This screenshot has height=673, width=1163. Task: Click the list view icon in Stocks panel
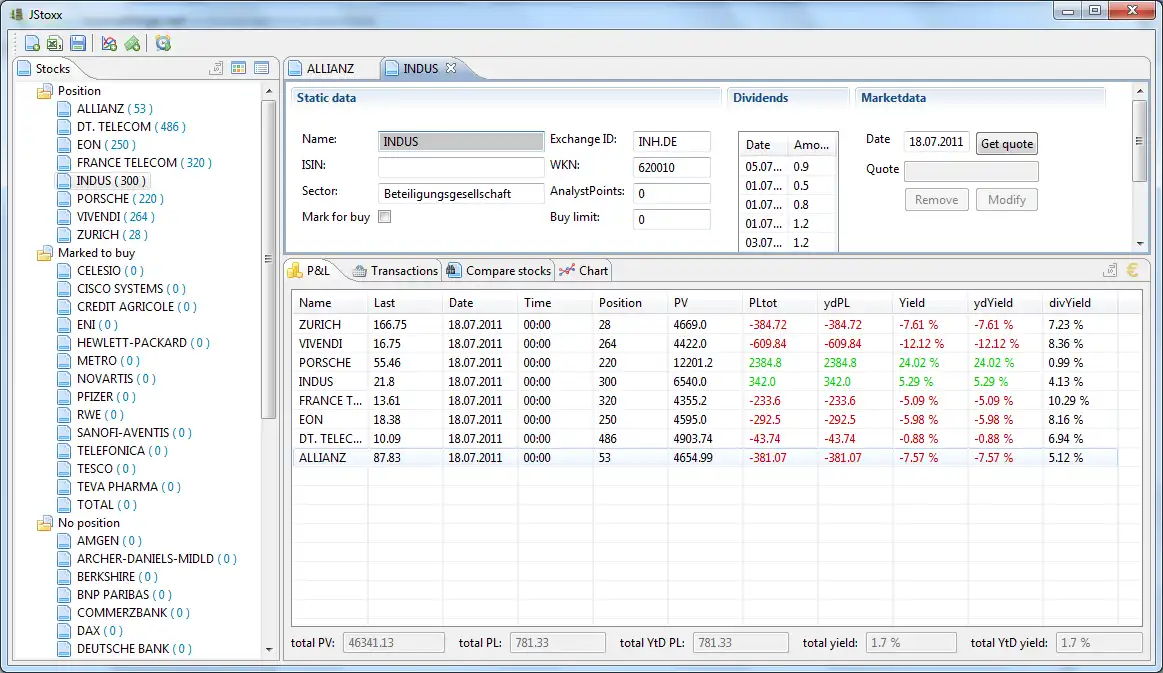tap(261, 68)
